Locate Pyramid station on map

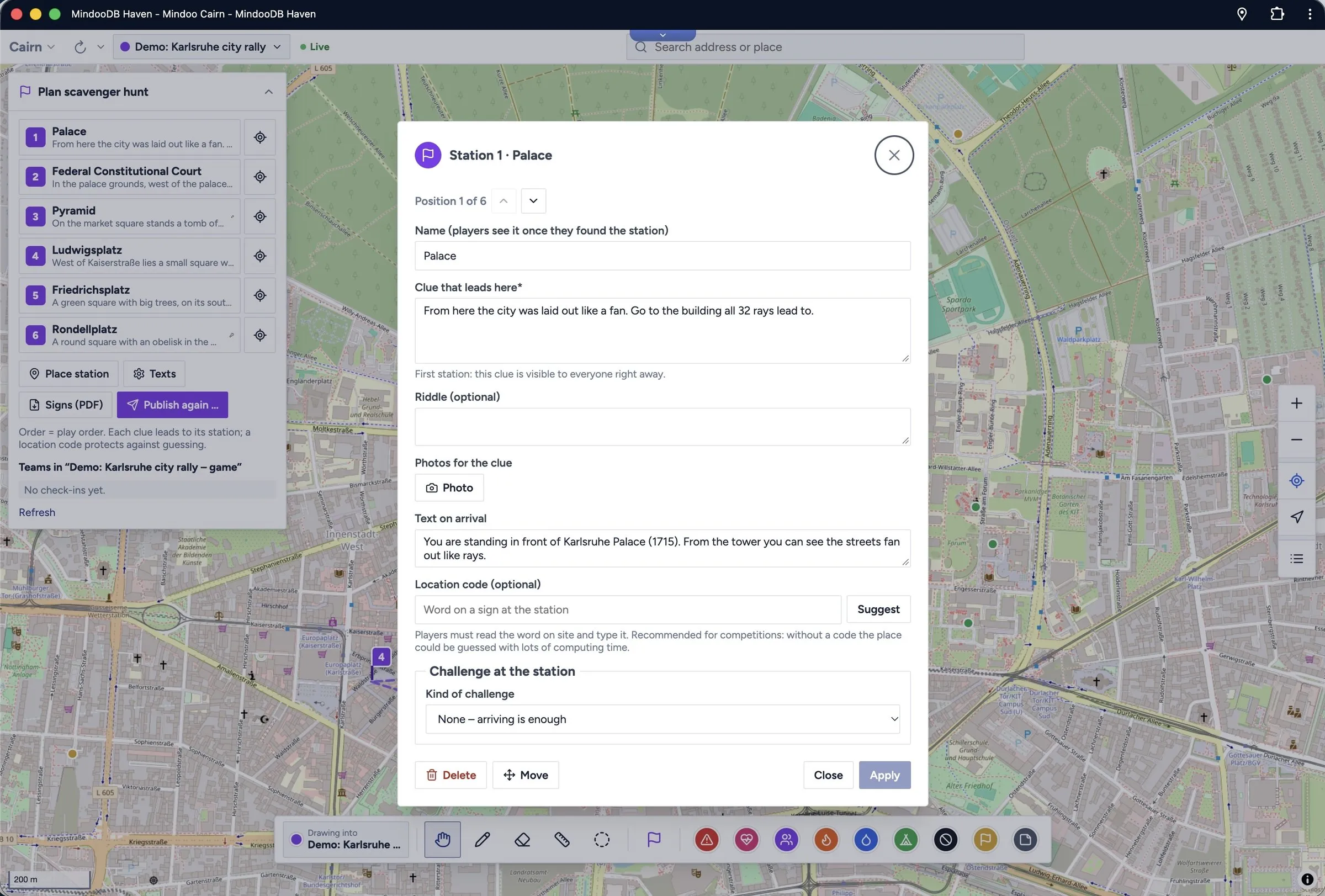pos(260,216)
